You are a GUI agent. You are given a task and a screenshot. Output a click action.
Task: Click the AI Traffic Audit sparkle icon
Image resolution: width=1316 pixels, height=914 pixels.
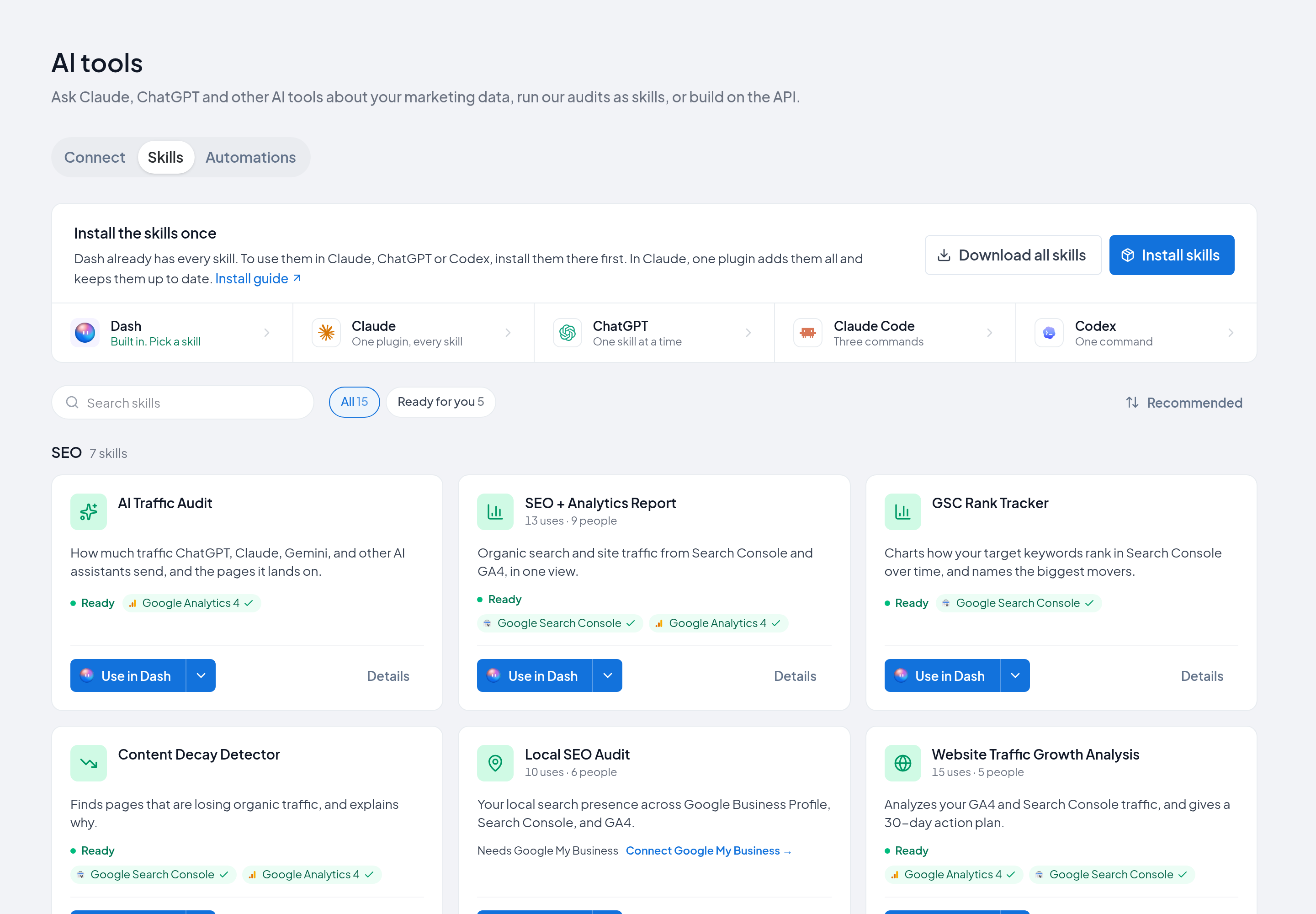(89, 511)
